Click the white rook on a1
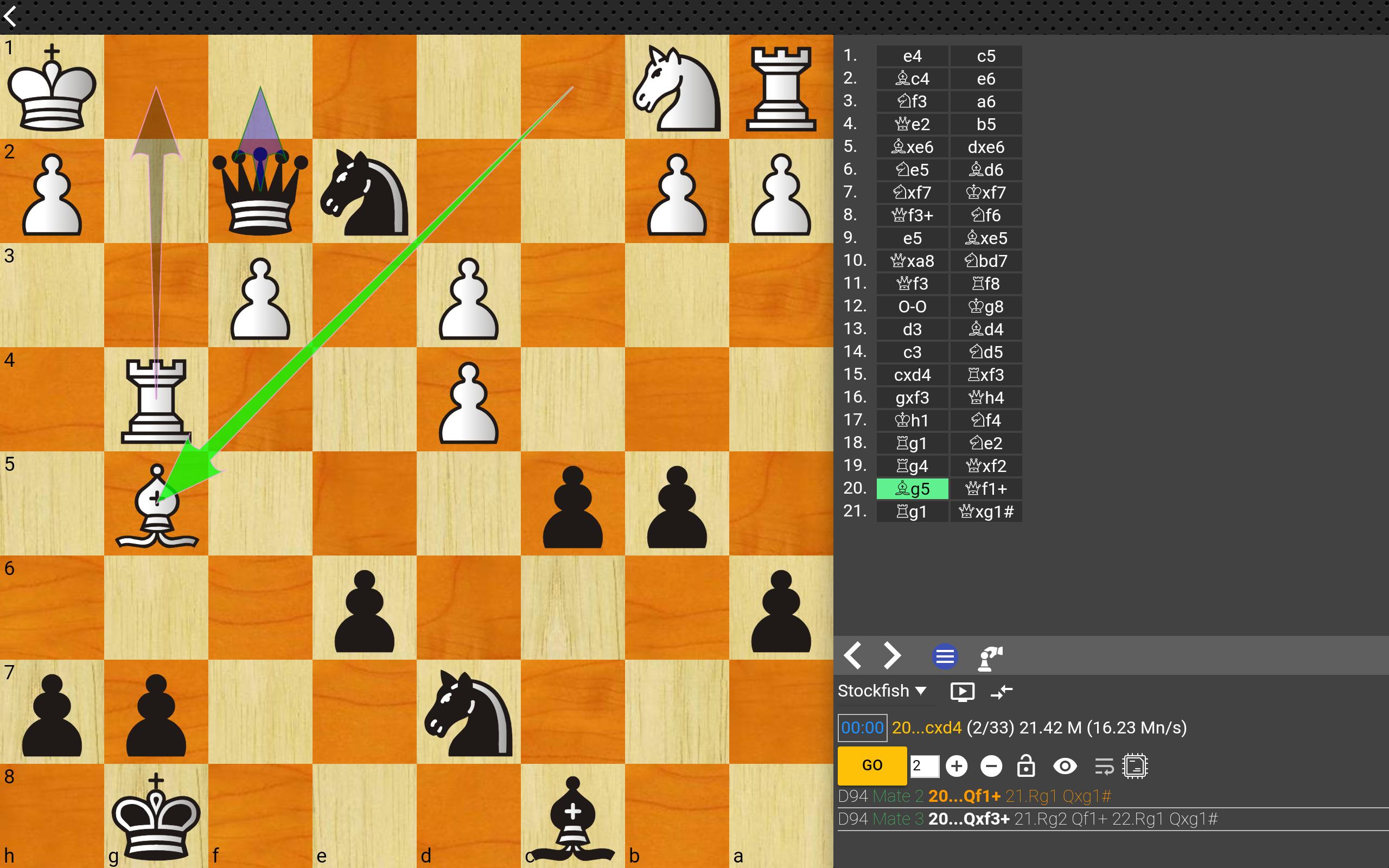This screenshot has width=1389, height=868. [x=781, y=89]
